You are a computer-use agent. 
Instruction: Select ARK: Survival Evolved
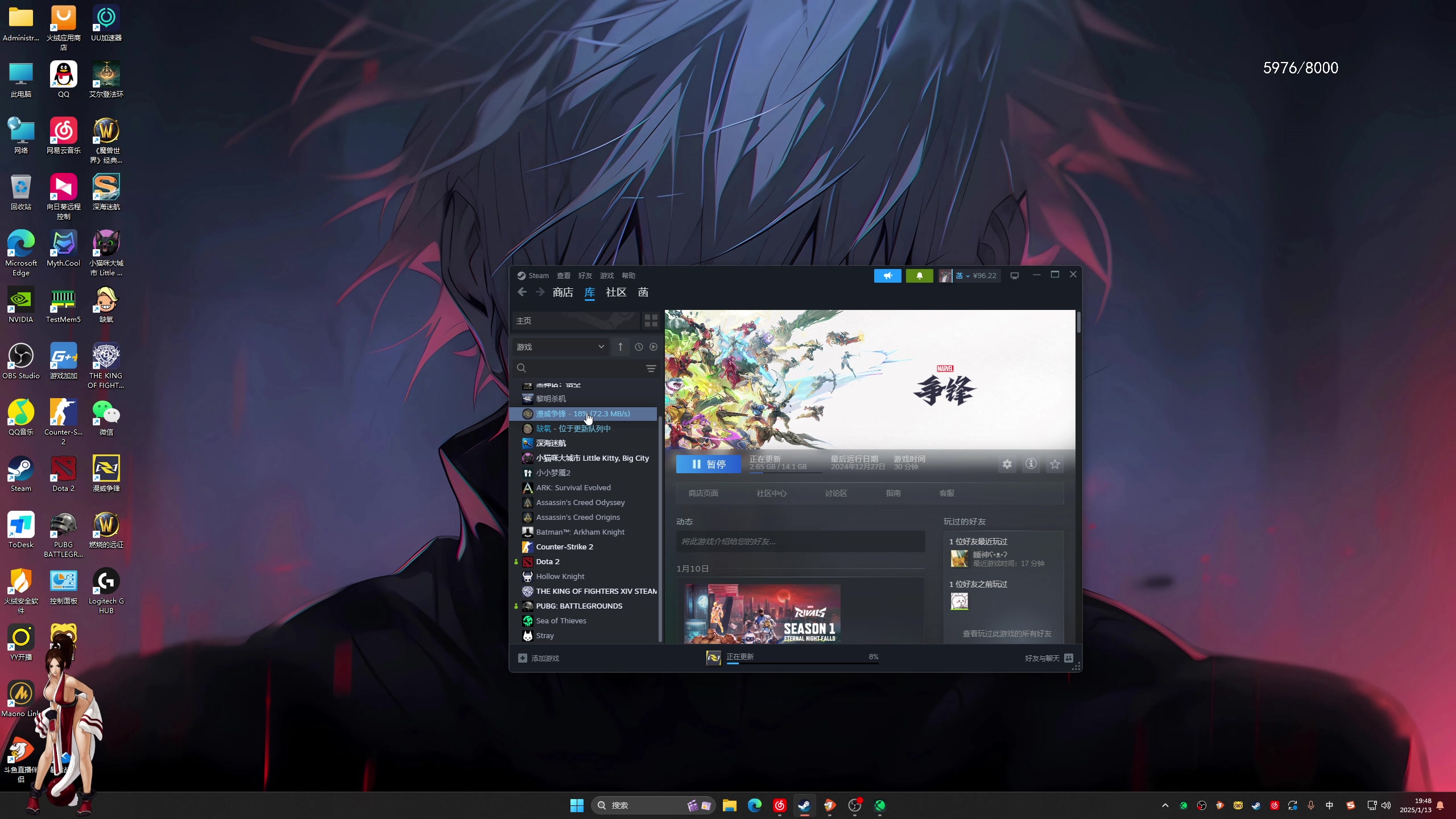573,487
